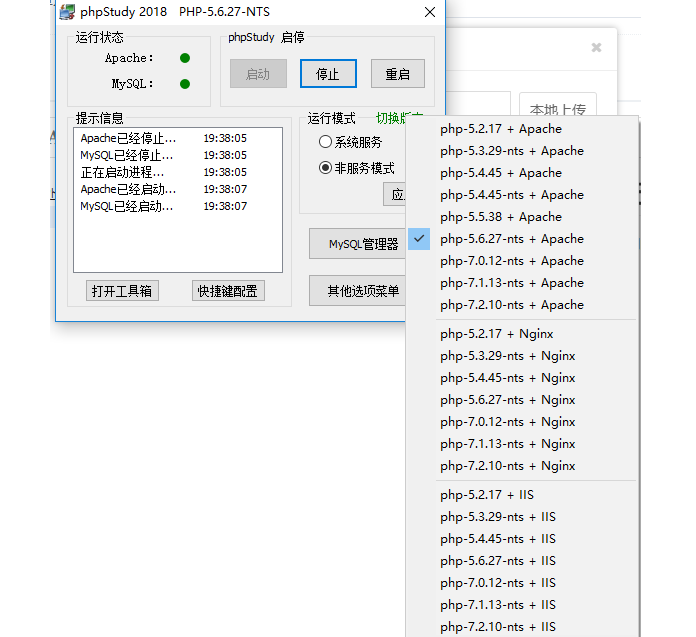The width and height of the screenshot is (696, 637).
Task: Choose php-5.6.27-nts + Nginx
Action: point(522,400)
